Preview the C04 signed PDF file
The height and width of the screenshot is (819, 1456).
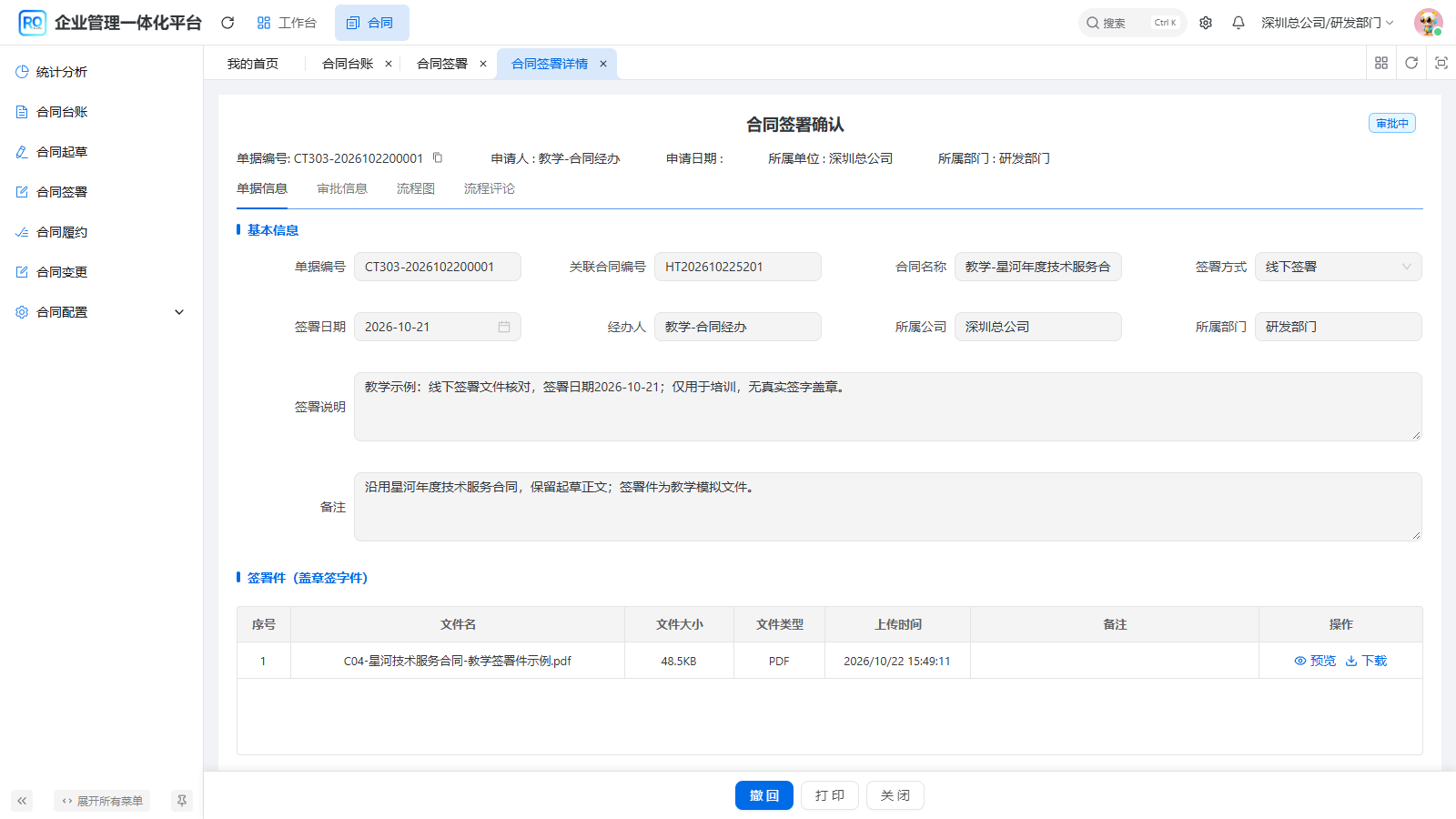coord(1315,661)
